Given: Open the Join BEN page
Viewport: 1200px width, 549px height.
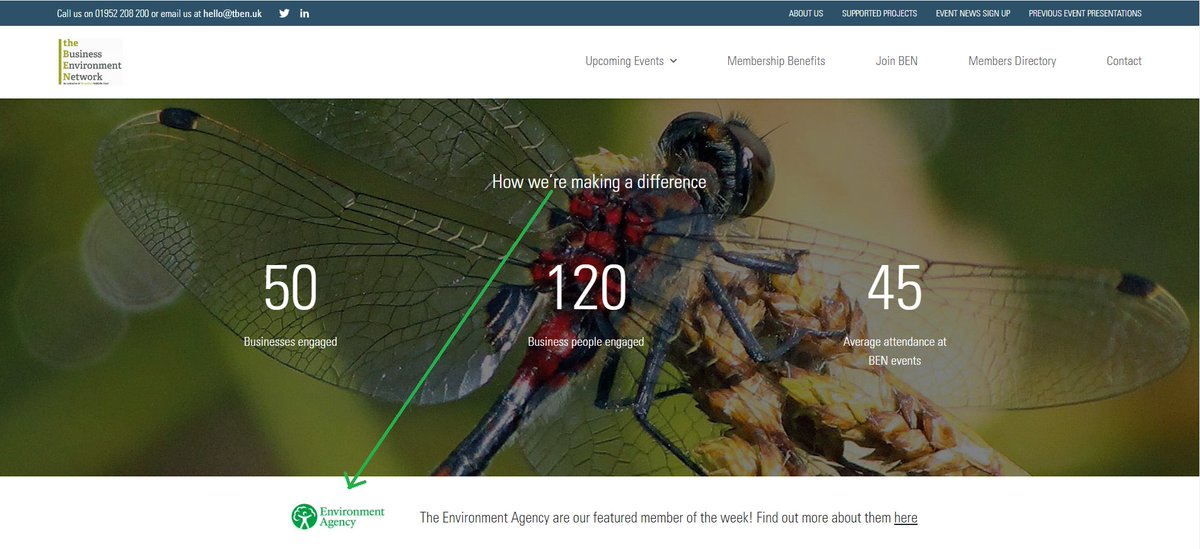Looking at the screenshot, I should pos(897,61).
